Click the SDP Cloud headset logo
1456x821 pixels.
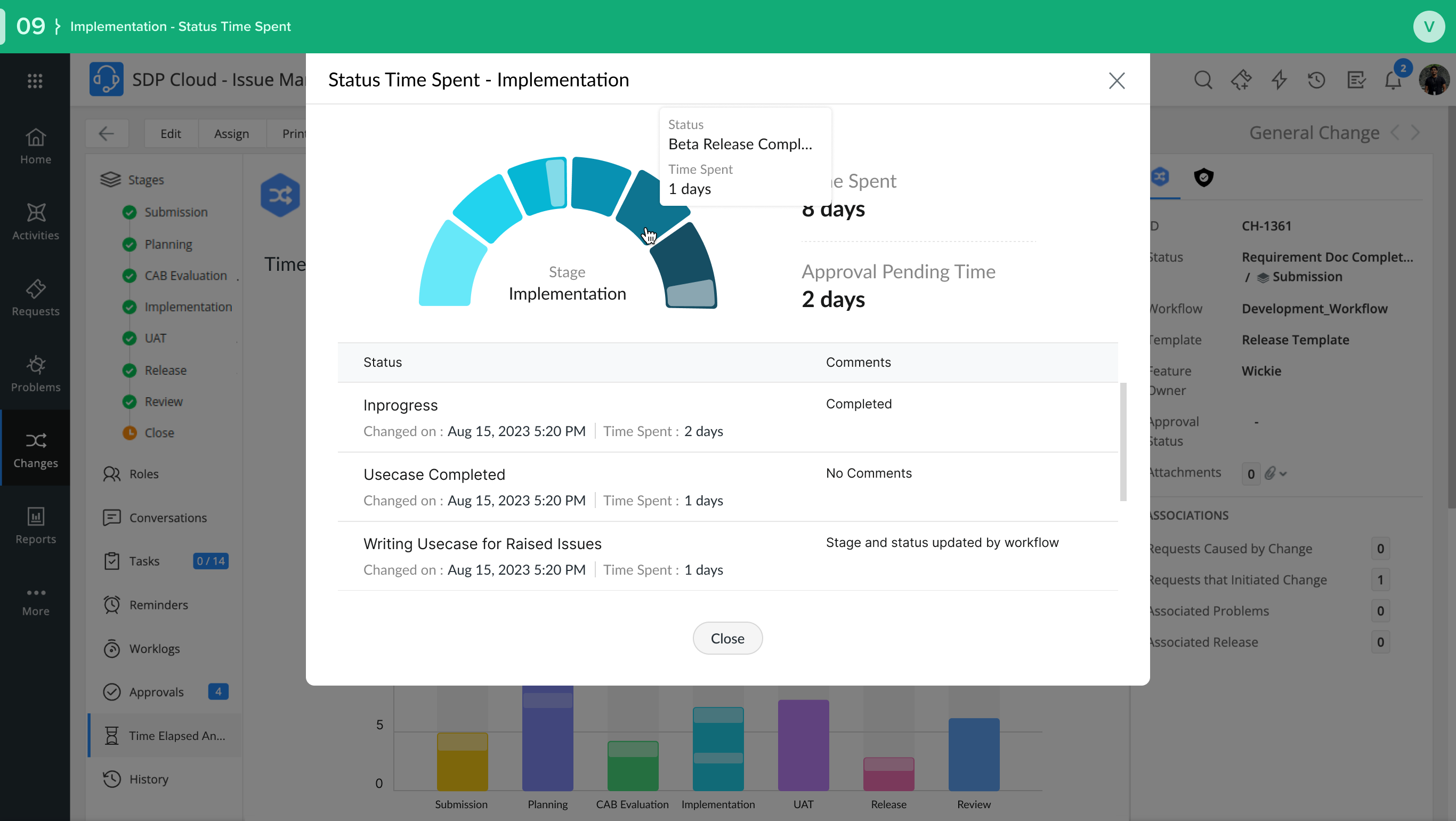click(x=106, y=79)
